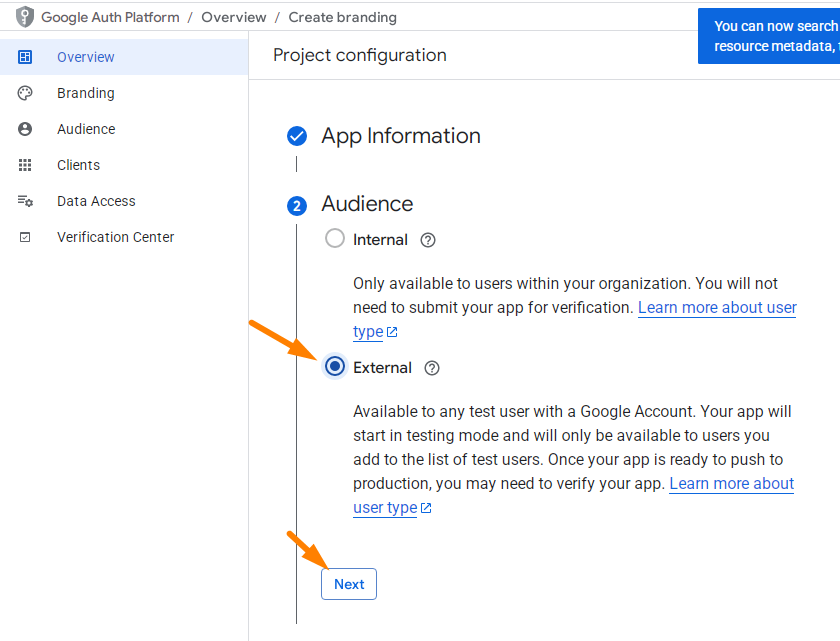The width and height of the screenshot is (840, 641).
Task: Click Google Auth Platform breadcrumb
Action: (110, 18)
